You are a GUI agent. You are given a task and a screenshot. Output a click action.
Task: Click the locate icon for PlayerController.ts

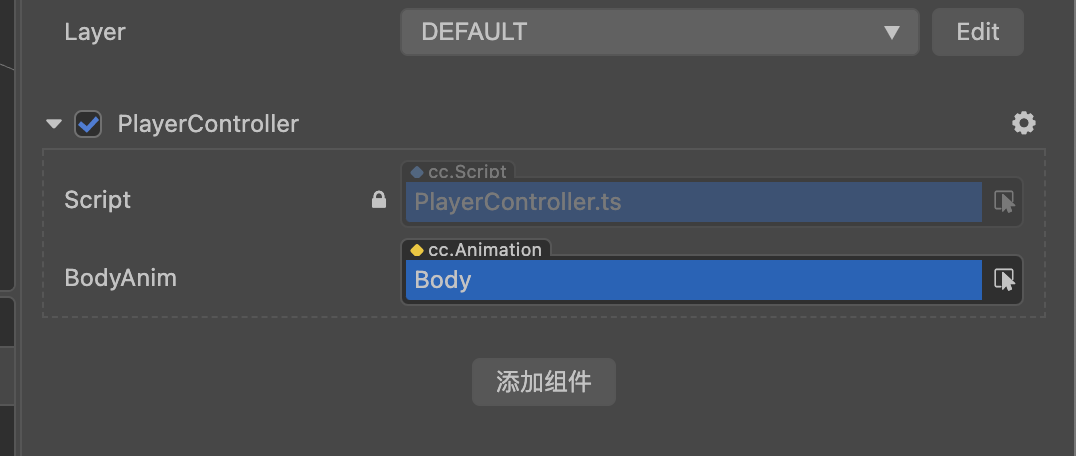point(1004,202)
